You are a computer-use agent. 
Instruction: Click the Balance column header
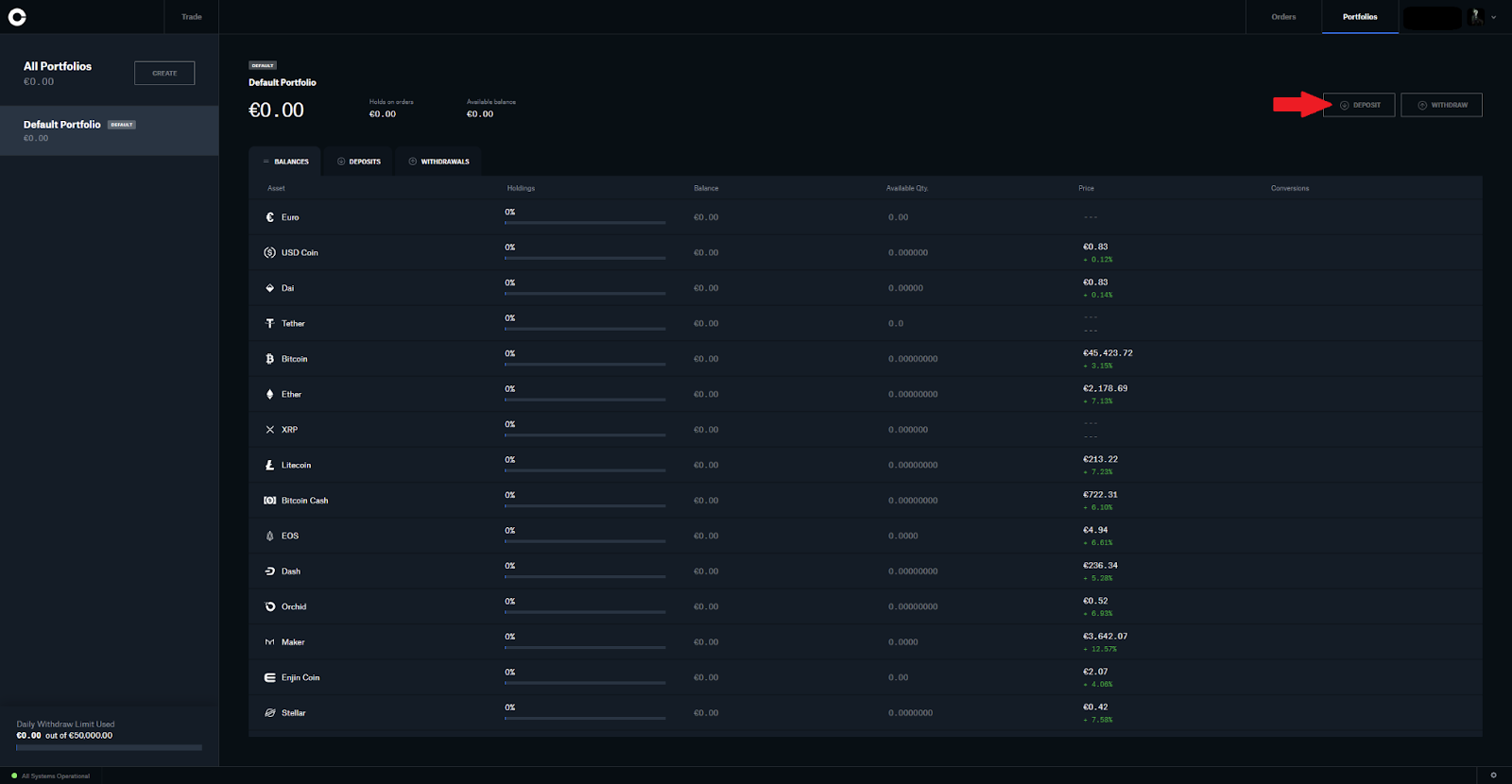coord(706,188)
